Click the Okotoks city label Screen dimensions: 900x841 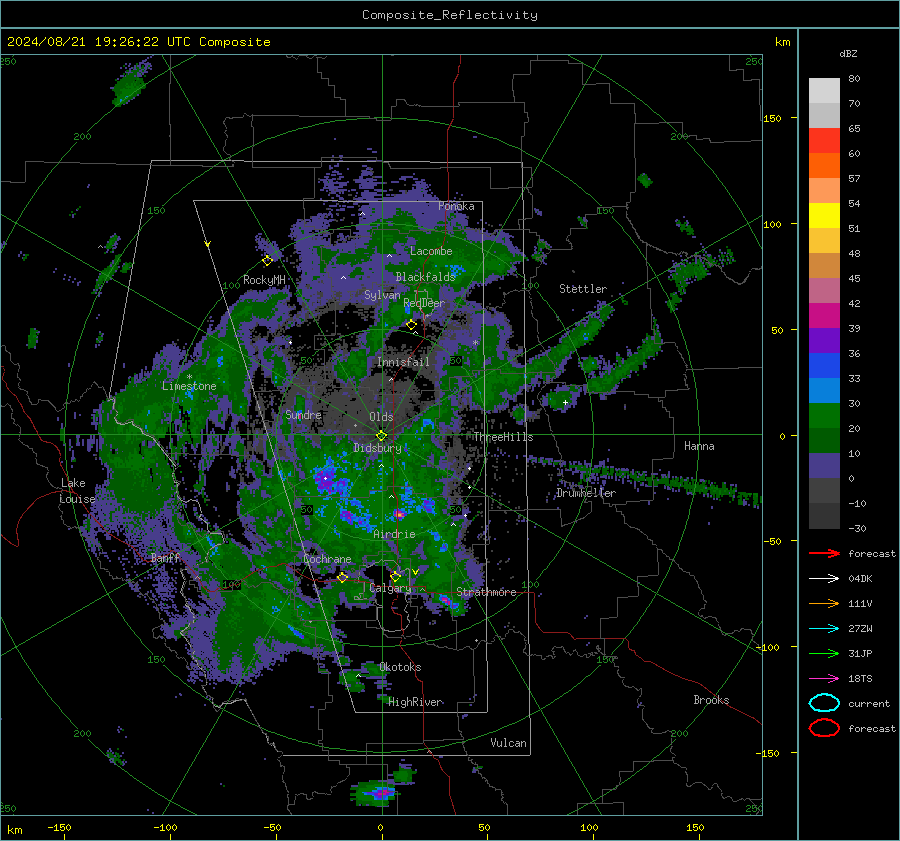pos(400,667)
